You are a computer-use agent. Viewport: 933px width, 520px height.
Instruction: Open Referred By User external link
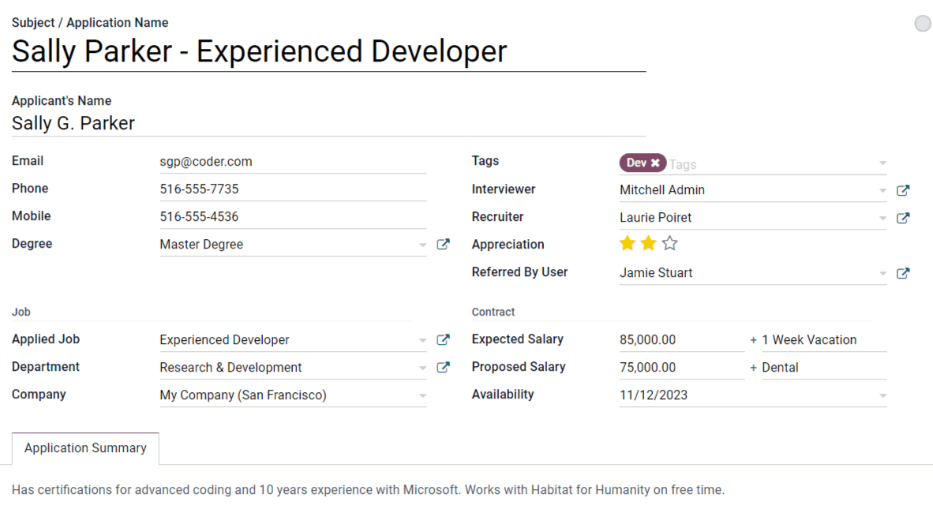pos(903,273)
